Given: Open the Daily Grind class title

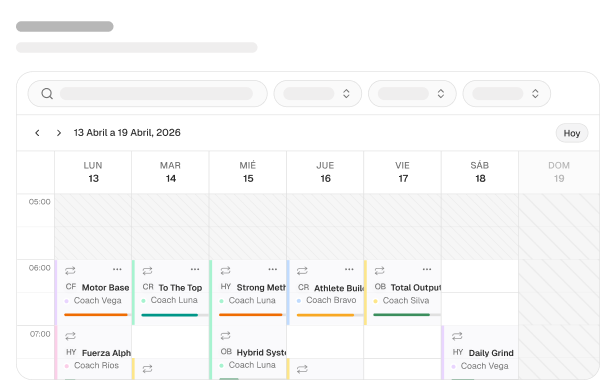Looking at the screenshot, I should (491, 353).
